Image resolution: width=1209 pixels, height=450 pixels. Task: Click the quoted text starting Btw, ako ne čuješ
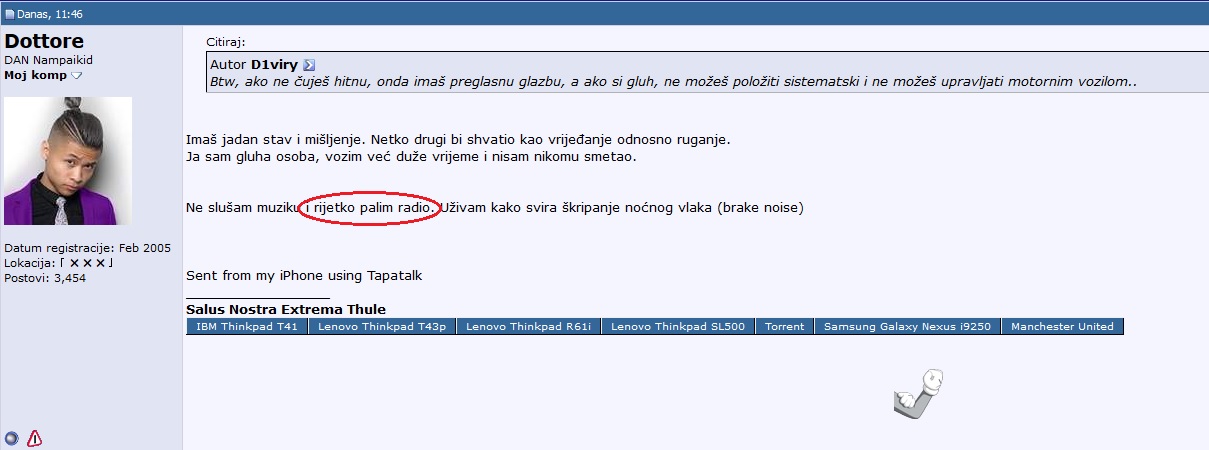pos(674,82)
